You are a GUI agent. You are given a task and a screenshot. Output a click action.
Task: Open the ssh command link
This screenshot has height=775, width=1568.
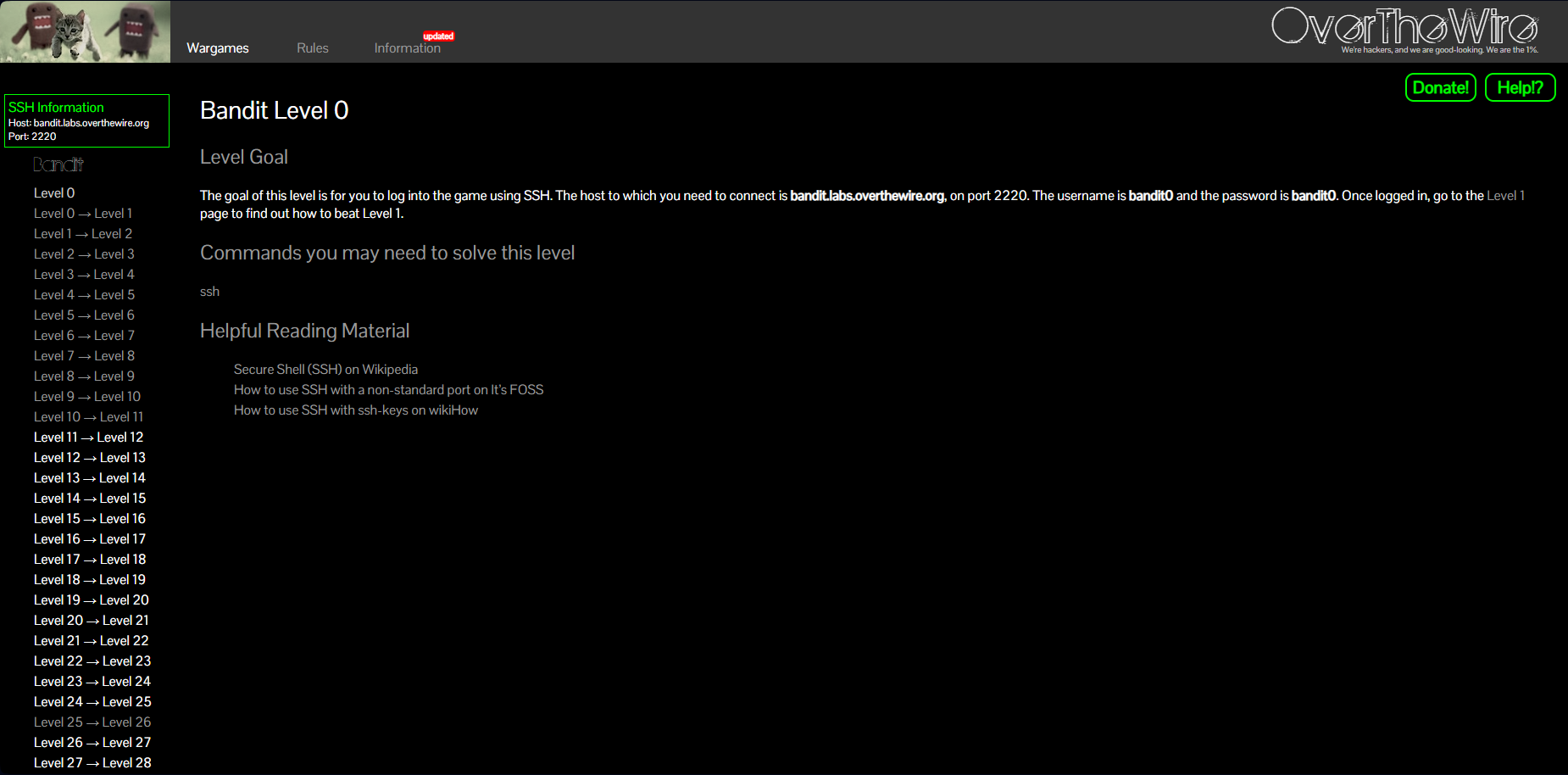click(x=209, y=292)
